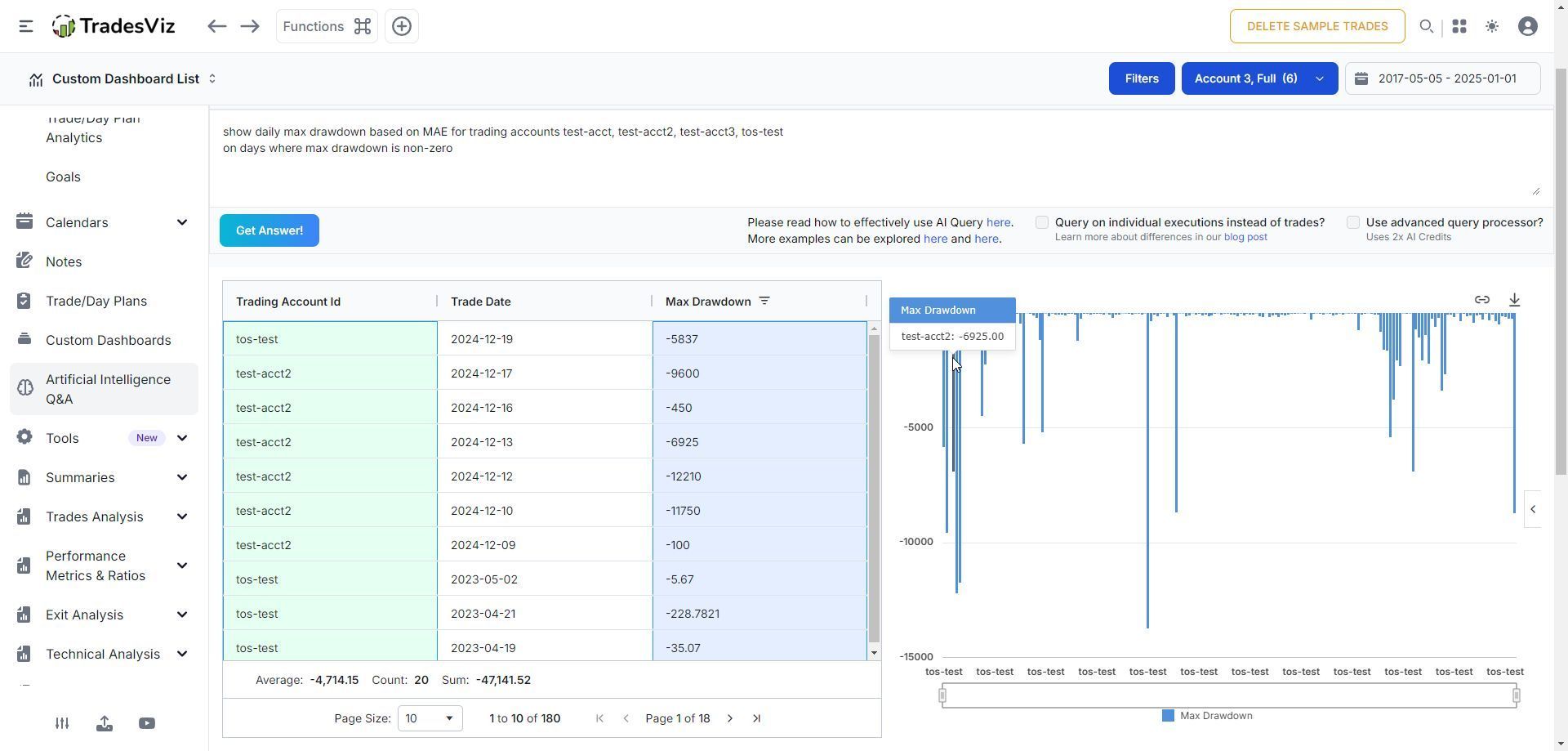1568x751 pixels.
Task: Open Account 3, Full dropdown
Action: tap(1259, 78)
